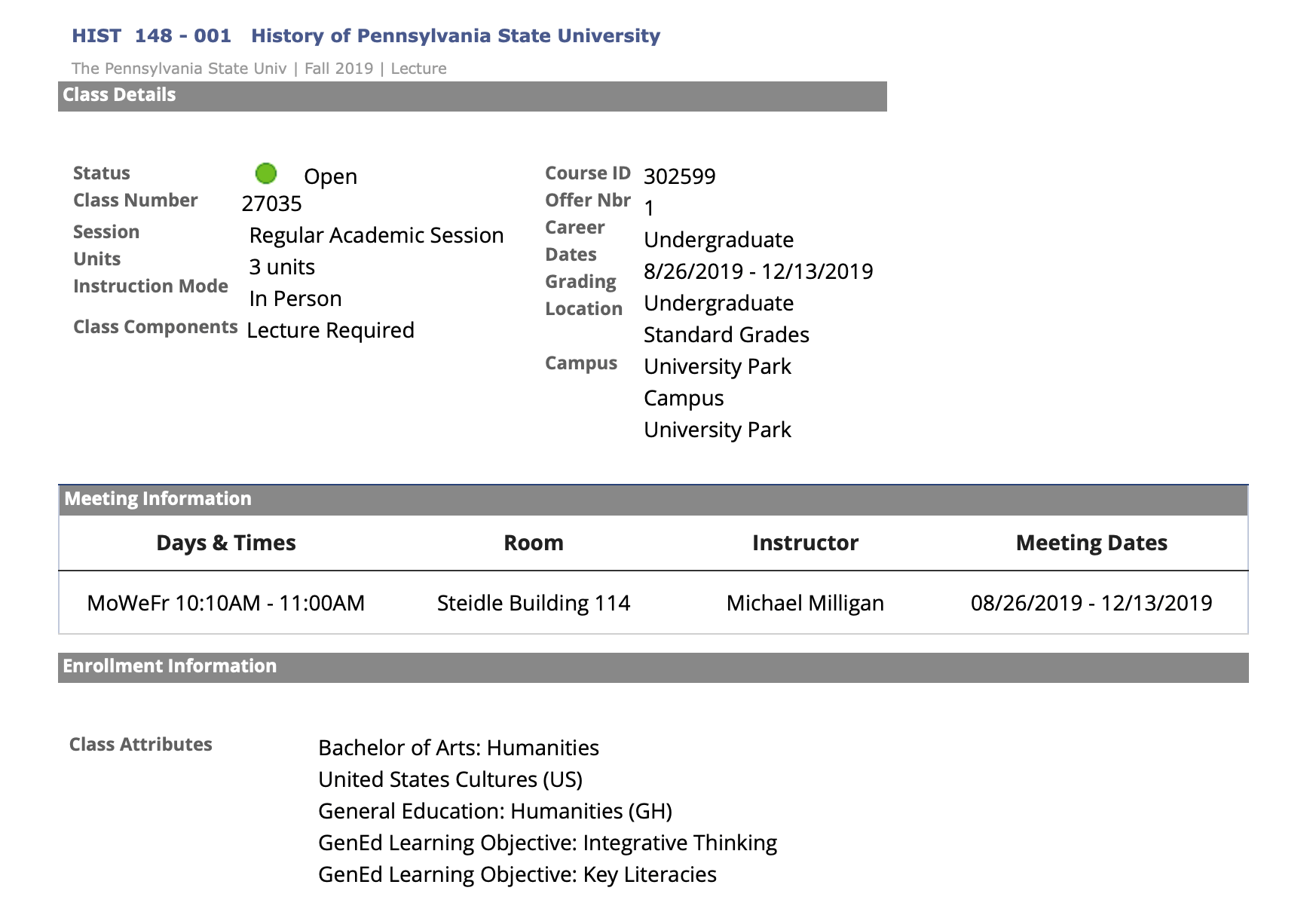Viewport: 1316px width, 906px height.
Task: Select 'Bachelor of Arts: Humanities' attribute
Action: point(458,748)
